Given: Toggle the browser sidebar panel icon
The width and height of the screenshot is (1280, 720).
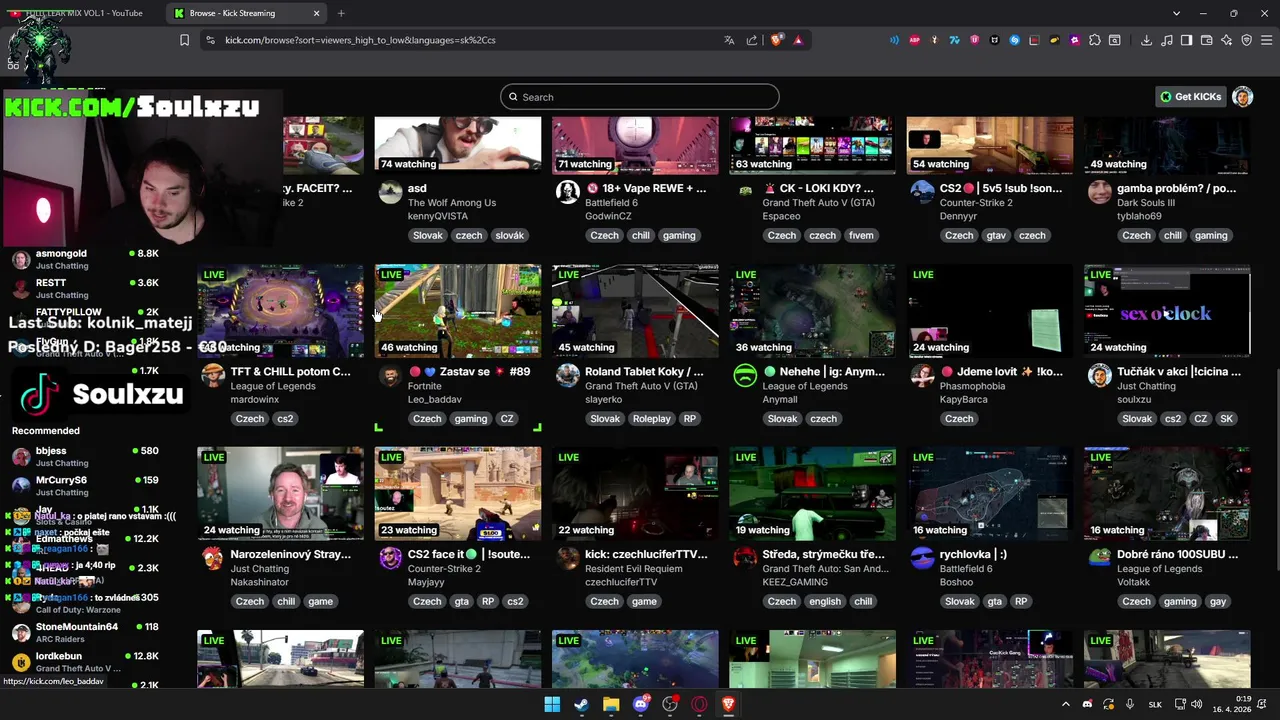Looking at the screenshot, I should [x=1186, y=40].
